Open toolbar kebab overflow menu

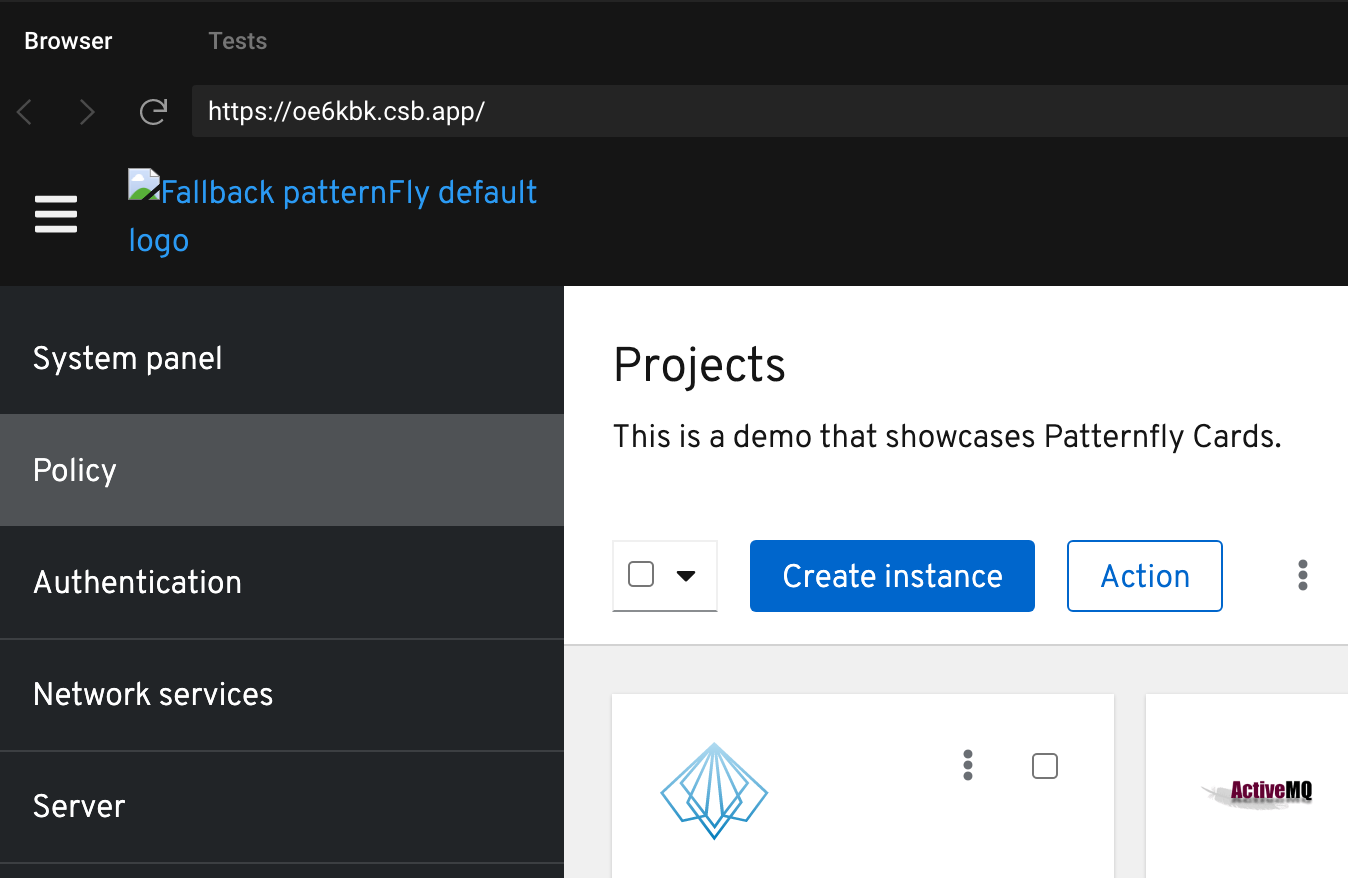1302,575
